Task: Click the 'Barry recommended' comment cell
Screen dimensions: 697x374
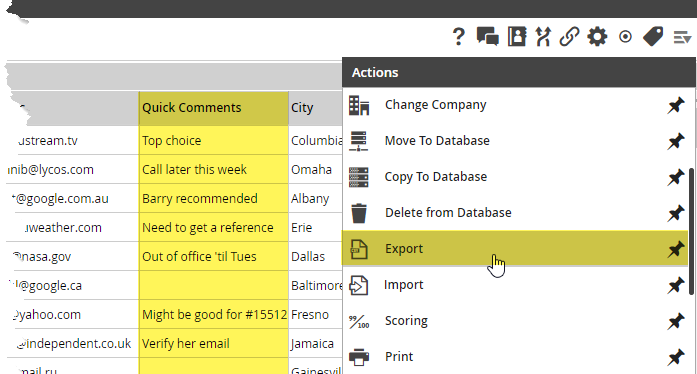Action: click(x=213, y=198)
